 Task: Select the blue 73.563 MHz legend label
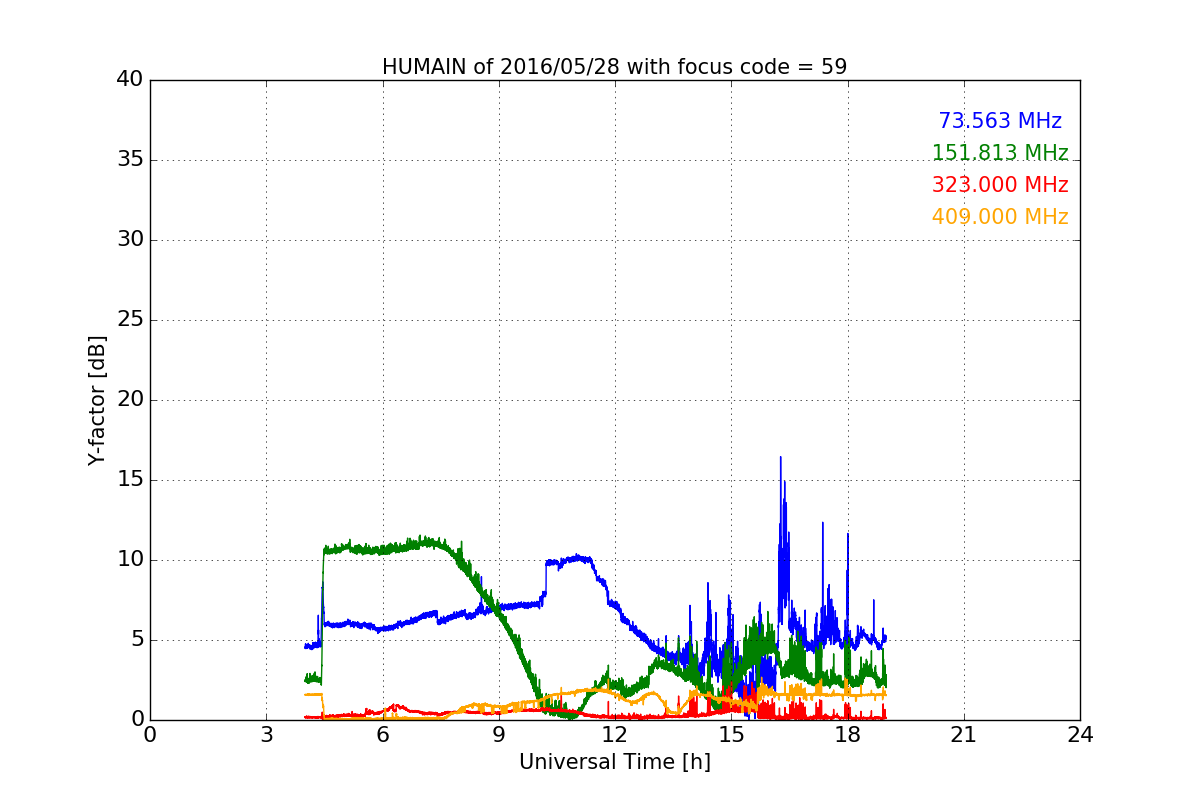tap(1000, 121)
